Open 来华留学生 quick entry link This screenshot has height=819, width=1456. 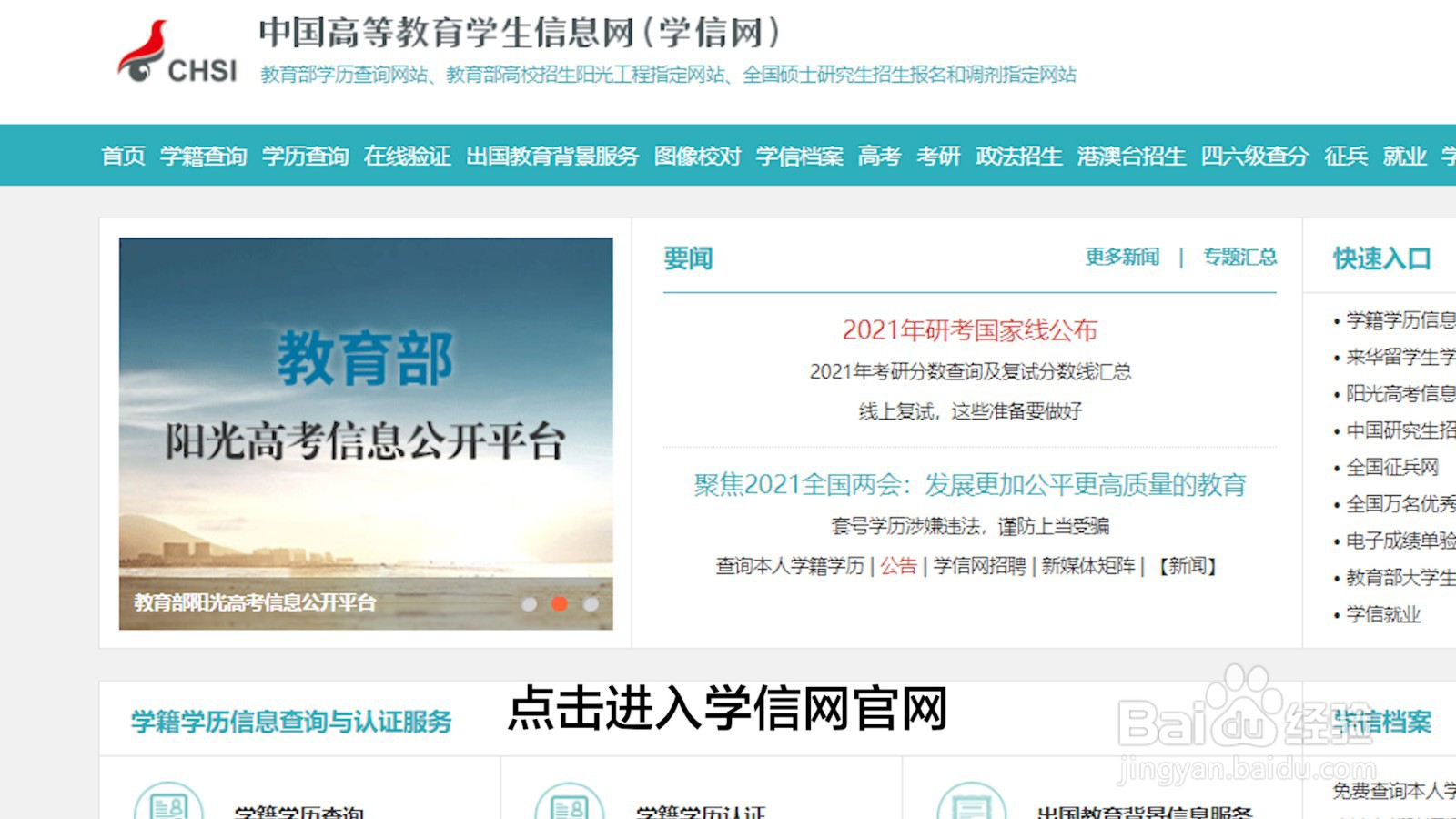pyautogui.click(x=1400, y=357)
